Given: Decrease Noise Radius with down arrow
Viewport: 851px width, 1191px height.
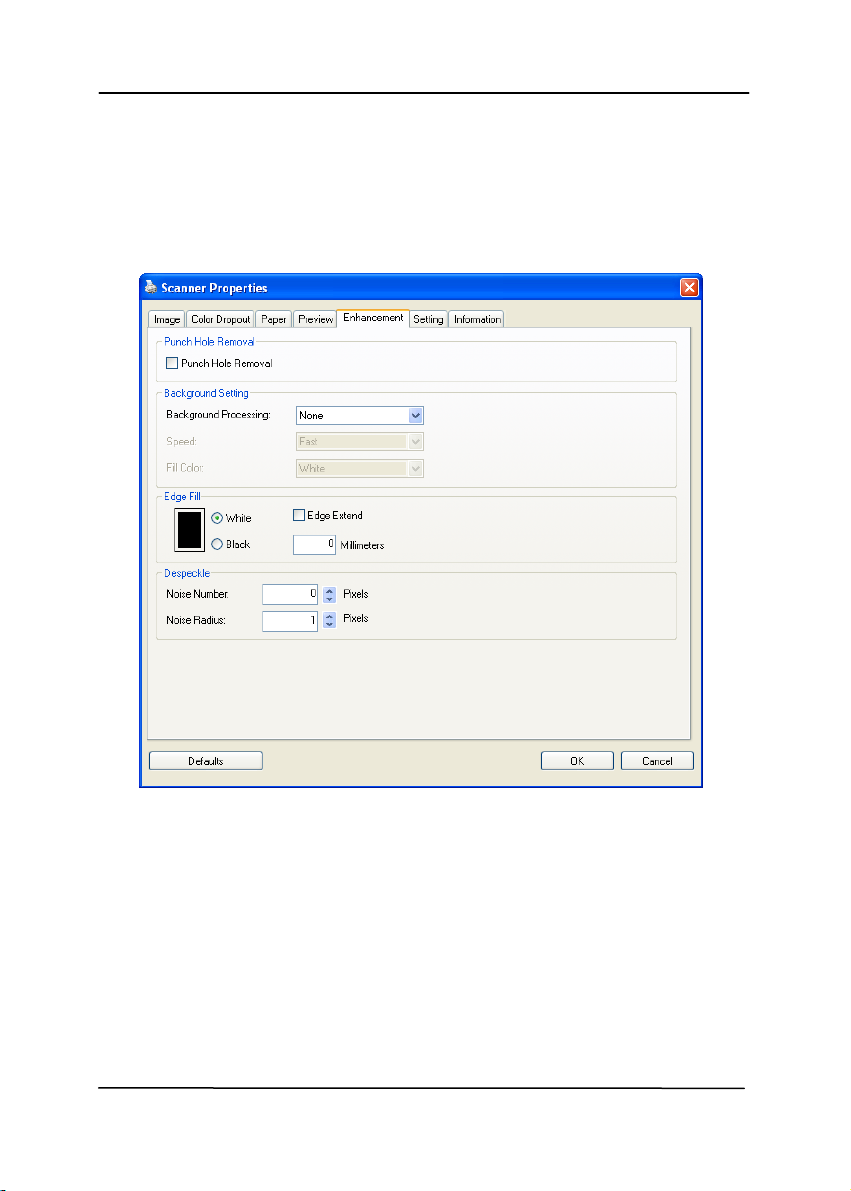Looking at the screenshot, I should pyautogui.click(x=329, y=626).
